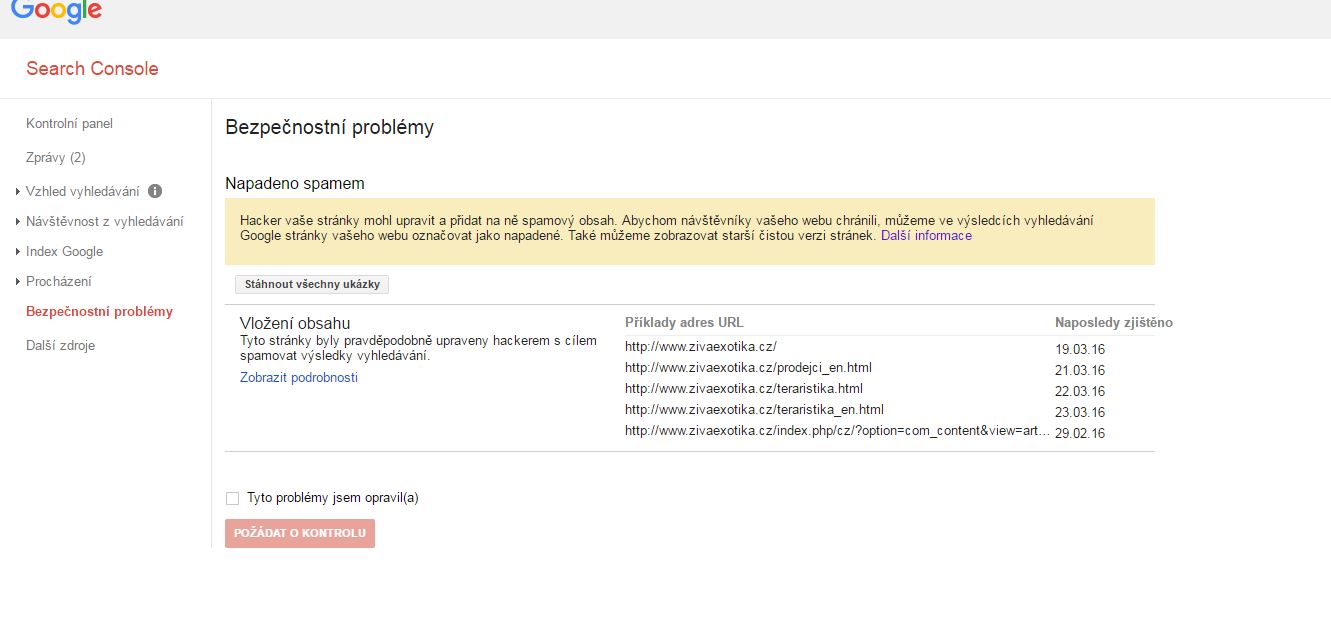Open Další zdroje in the sidebar
This screenshot has width=1331, height=619.
coord(61,346)
